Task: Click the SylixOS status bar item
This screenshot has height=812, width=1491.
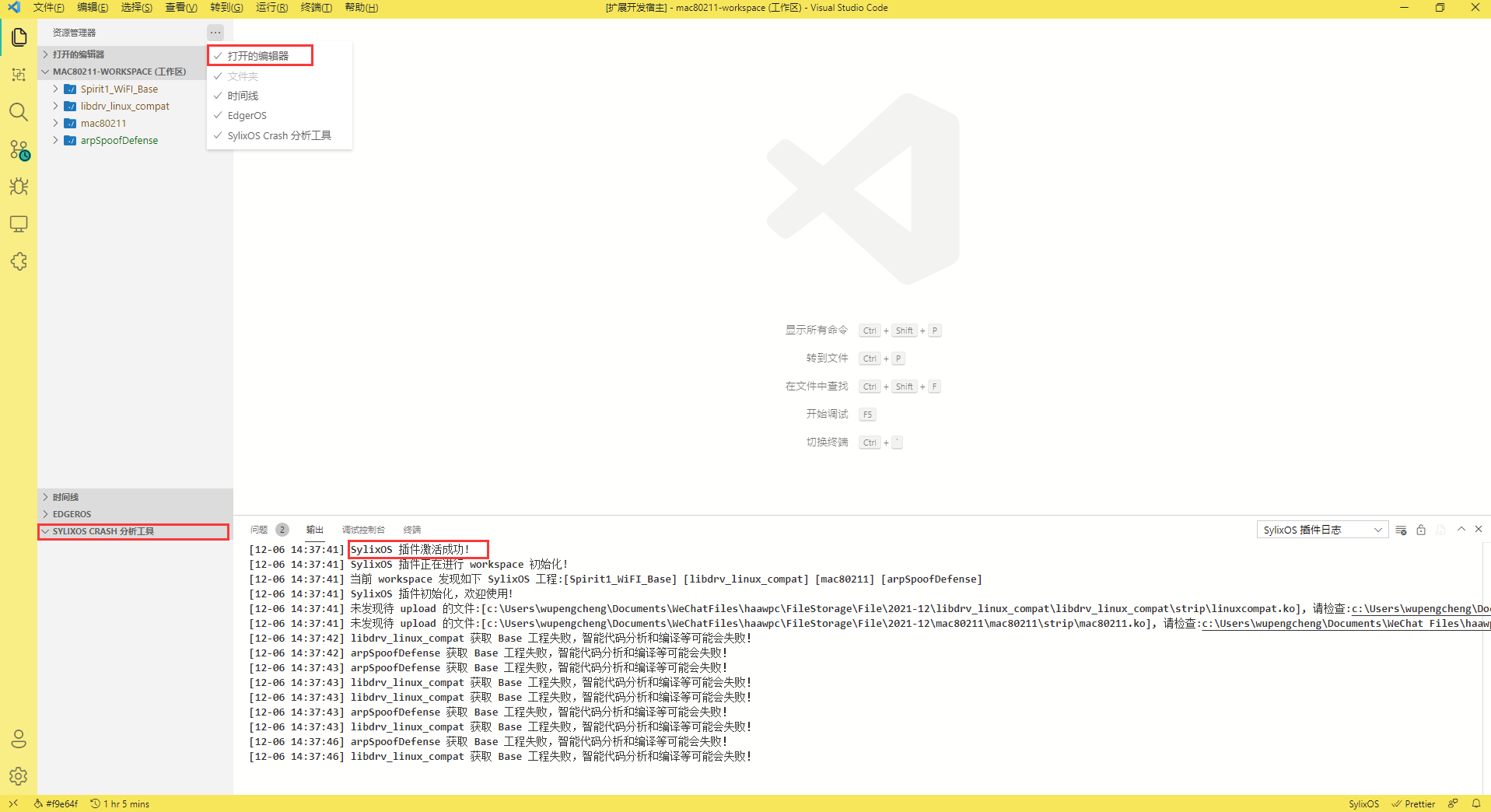Action: [1363, 803]
